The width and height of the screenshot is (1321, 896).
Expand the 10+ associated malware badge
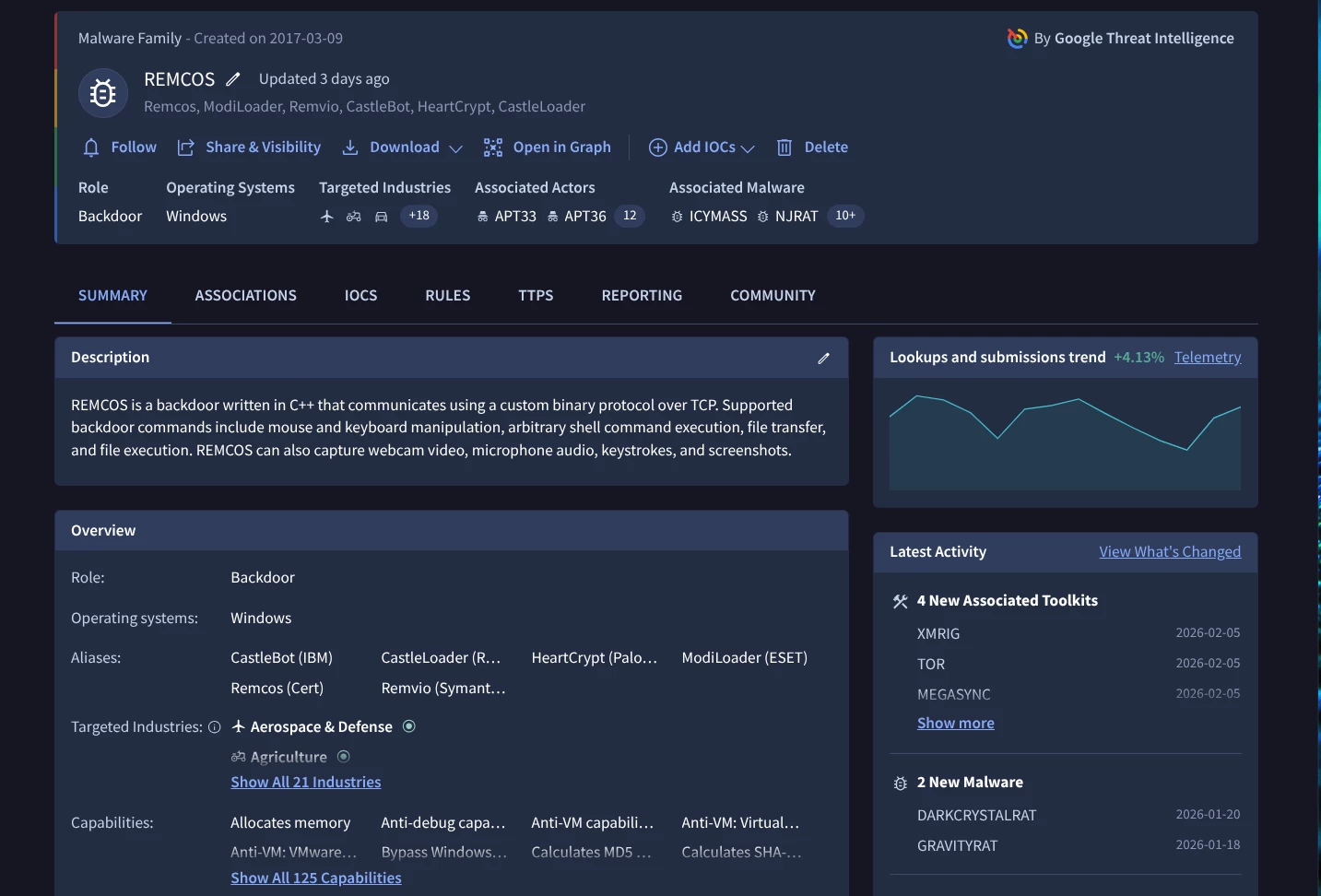845,216
